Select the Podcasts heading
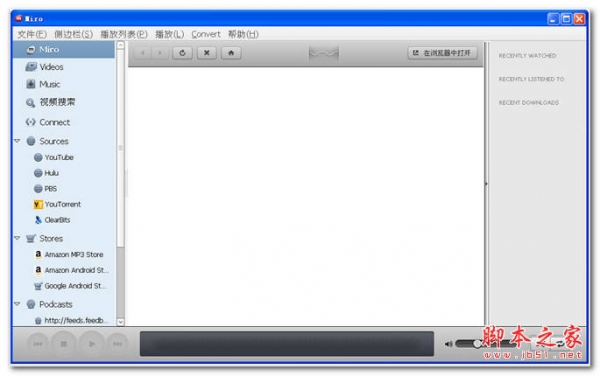The image size is (600, 376). (55, 304)
